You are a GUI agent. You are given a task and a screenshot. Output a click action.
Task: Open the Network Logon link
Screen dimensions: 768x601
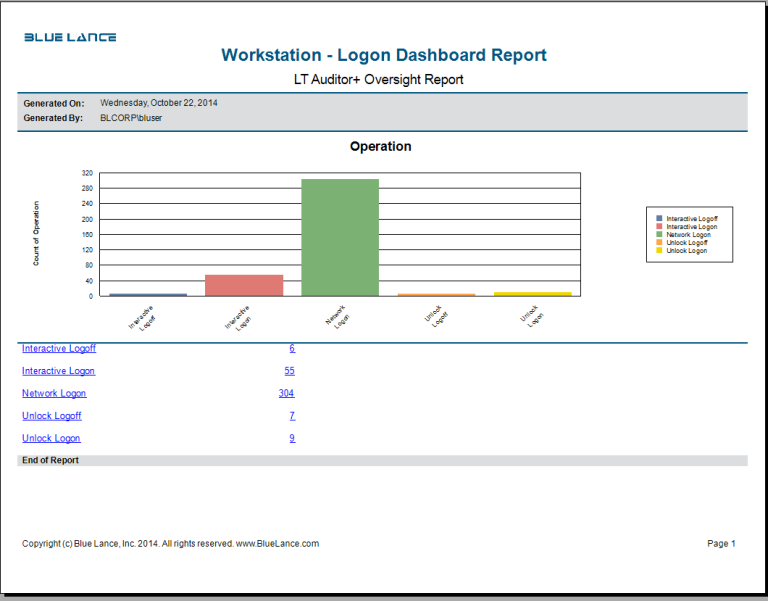(54, 394)
